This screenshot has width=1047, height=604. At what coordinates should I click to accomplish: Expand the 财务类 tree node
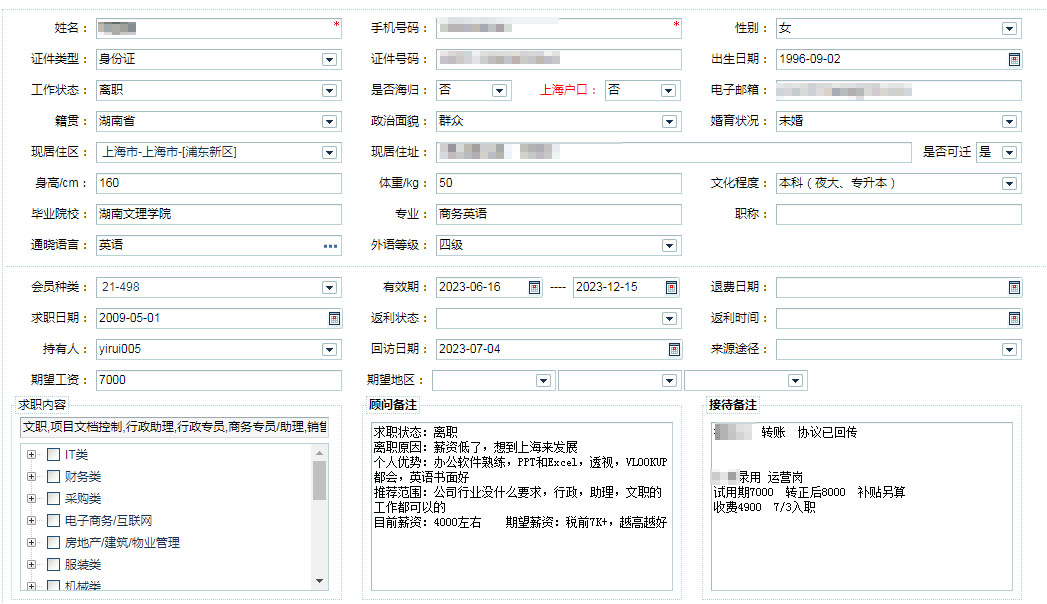pyautogui.click(x=31, y=477)
